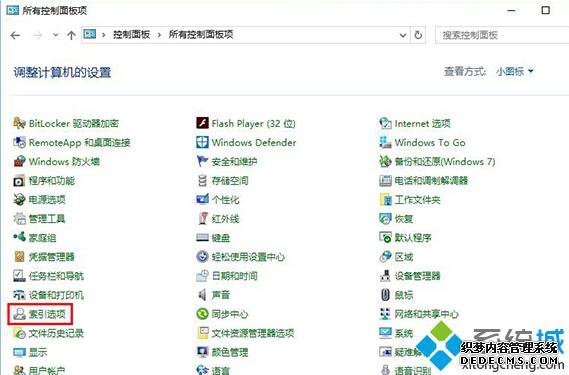Open the RemoteApp 和桌面连接 icon
This screenshot has width=569, height=375.
point(19,142)
